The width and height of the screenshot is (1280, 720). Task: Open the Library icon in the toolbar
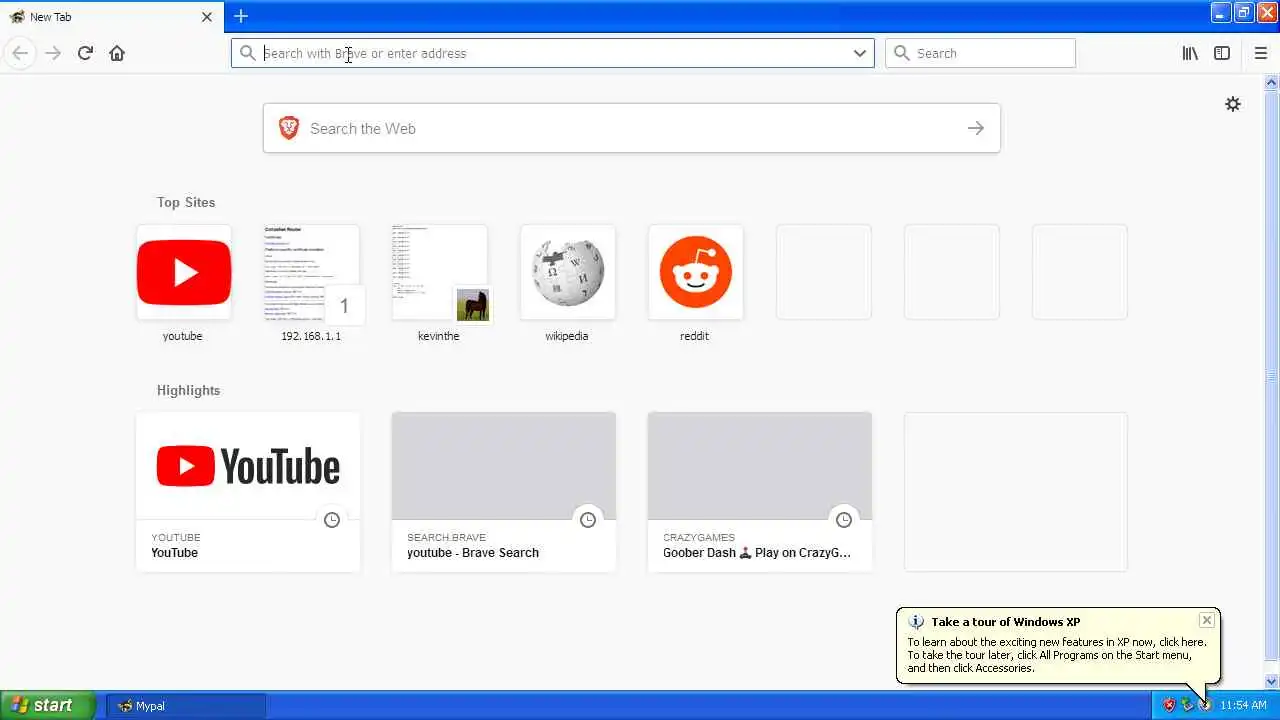pyautogui.click(x=1190, y=53)
